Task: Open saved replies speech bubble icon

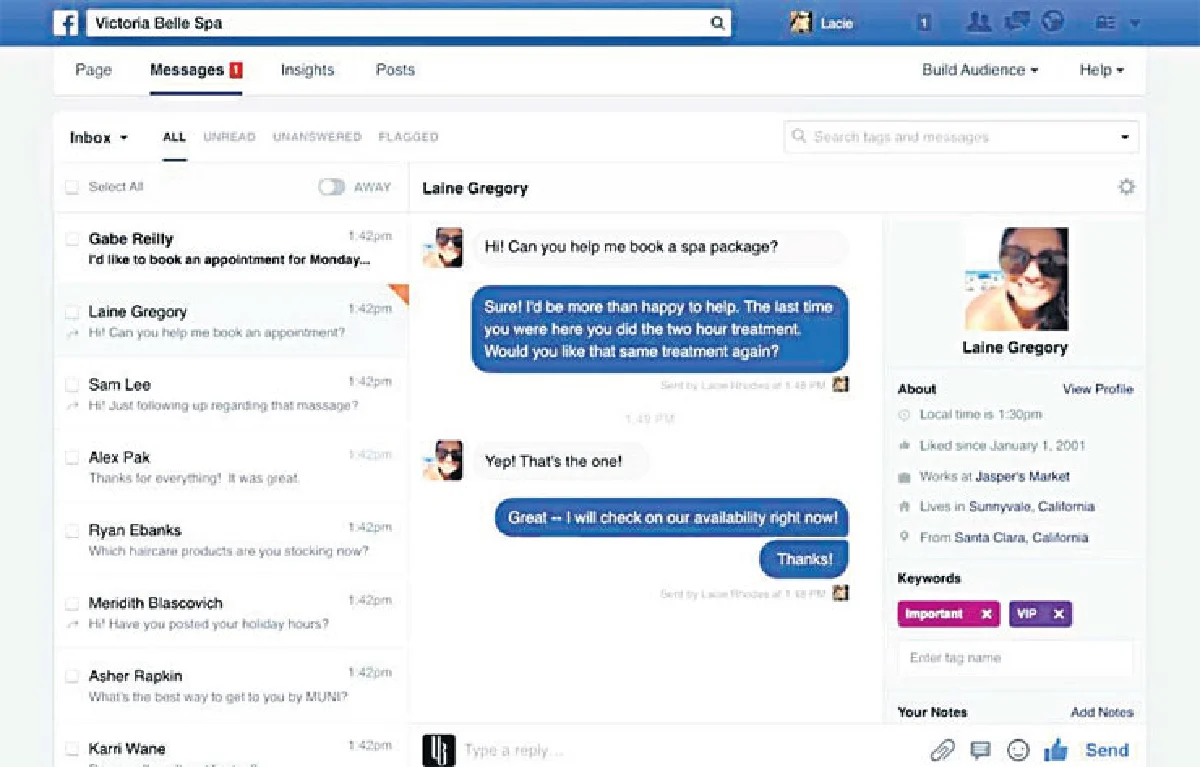Action: point(981,750)
